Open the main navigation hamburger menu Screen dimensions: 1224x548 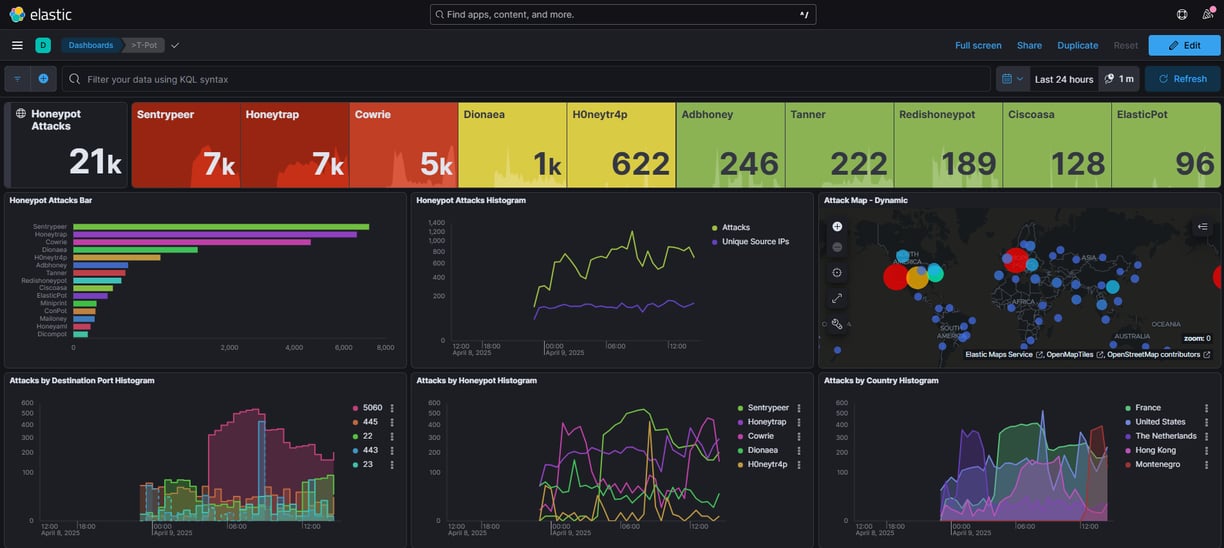pyautogui.click(x=17, y=45)
